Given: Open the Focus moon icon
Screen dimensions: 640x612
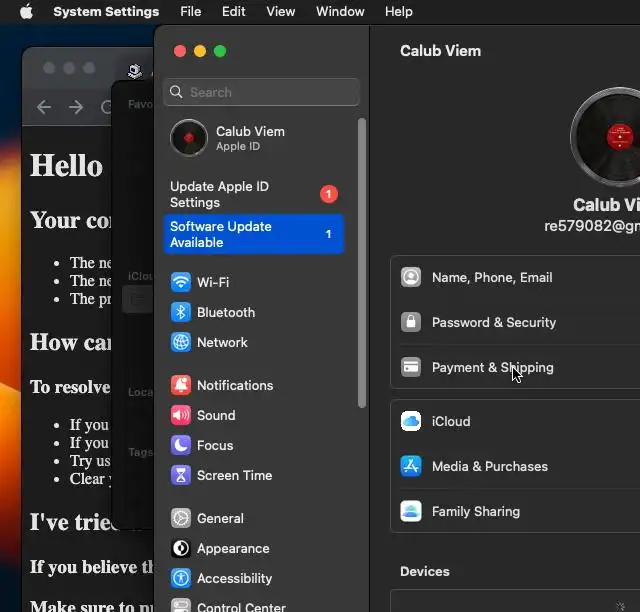Looking at the screenshot, I should [181, 445].
